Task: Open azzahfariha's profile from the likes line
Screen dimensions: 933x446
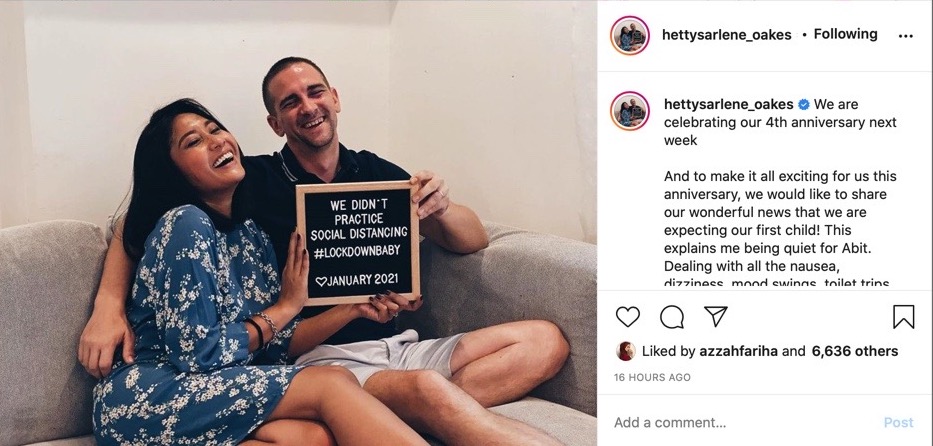Action: tap(737, 351)
